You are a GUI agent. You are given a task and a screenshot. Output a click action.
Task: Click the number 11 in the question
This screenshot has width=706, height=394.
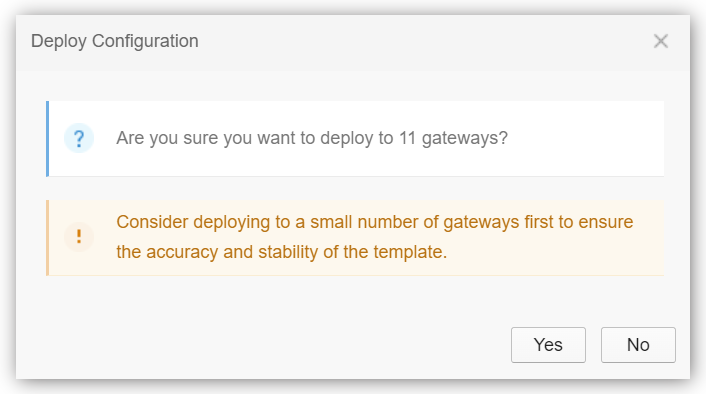(x=407, y=138)
